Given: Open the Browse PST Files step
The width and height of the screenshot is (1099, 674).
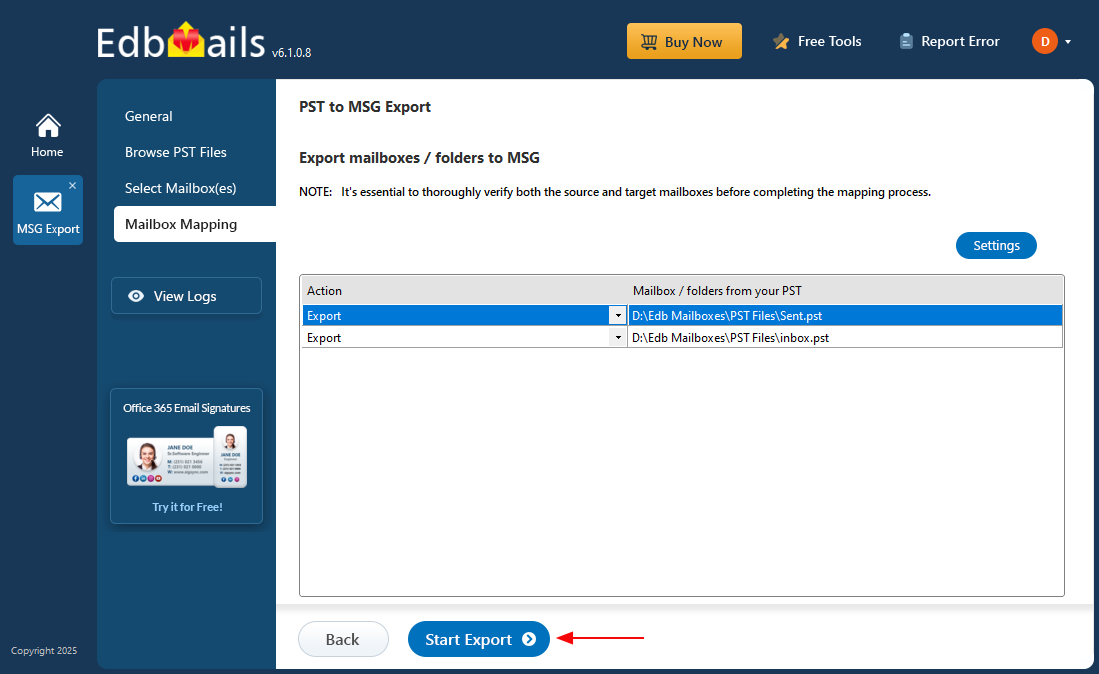Looking at the screenshot, I should pos(176,152).
